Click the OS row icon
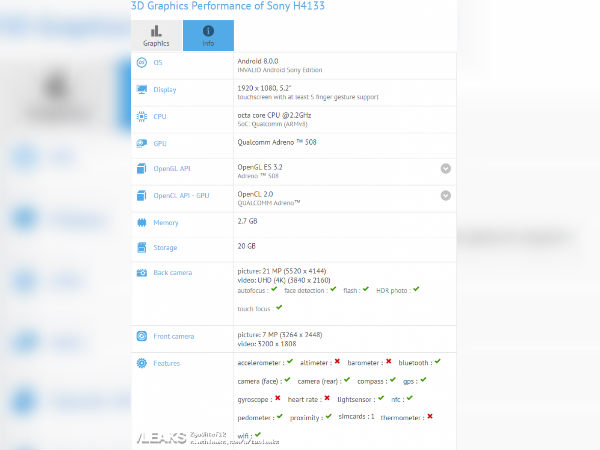The width and height of the screenshot is (600, 450). tap(142, 62)
